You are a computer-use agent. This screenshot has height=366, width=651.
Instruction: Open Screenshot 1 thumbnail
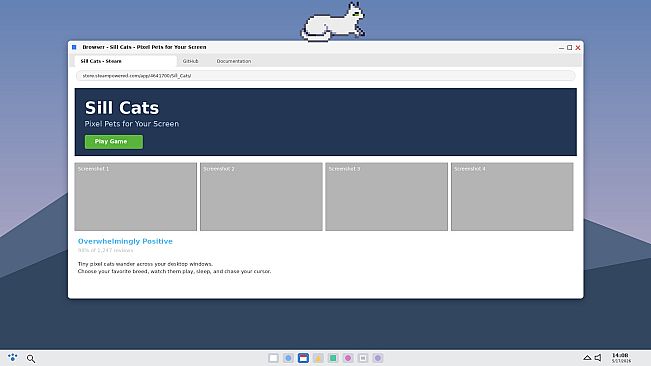point(136,196)
